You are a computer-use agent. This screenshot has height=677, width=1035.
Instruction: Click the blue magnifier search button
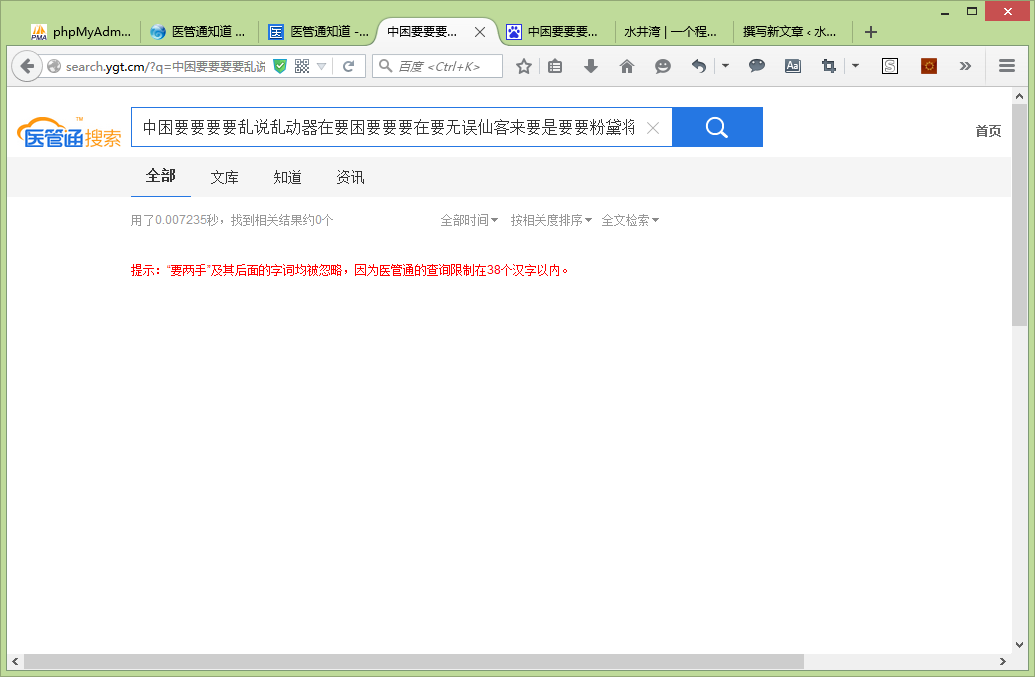click(x=717, y=127)
